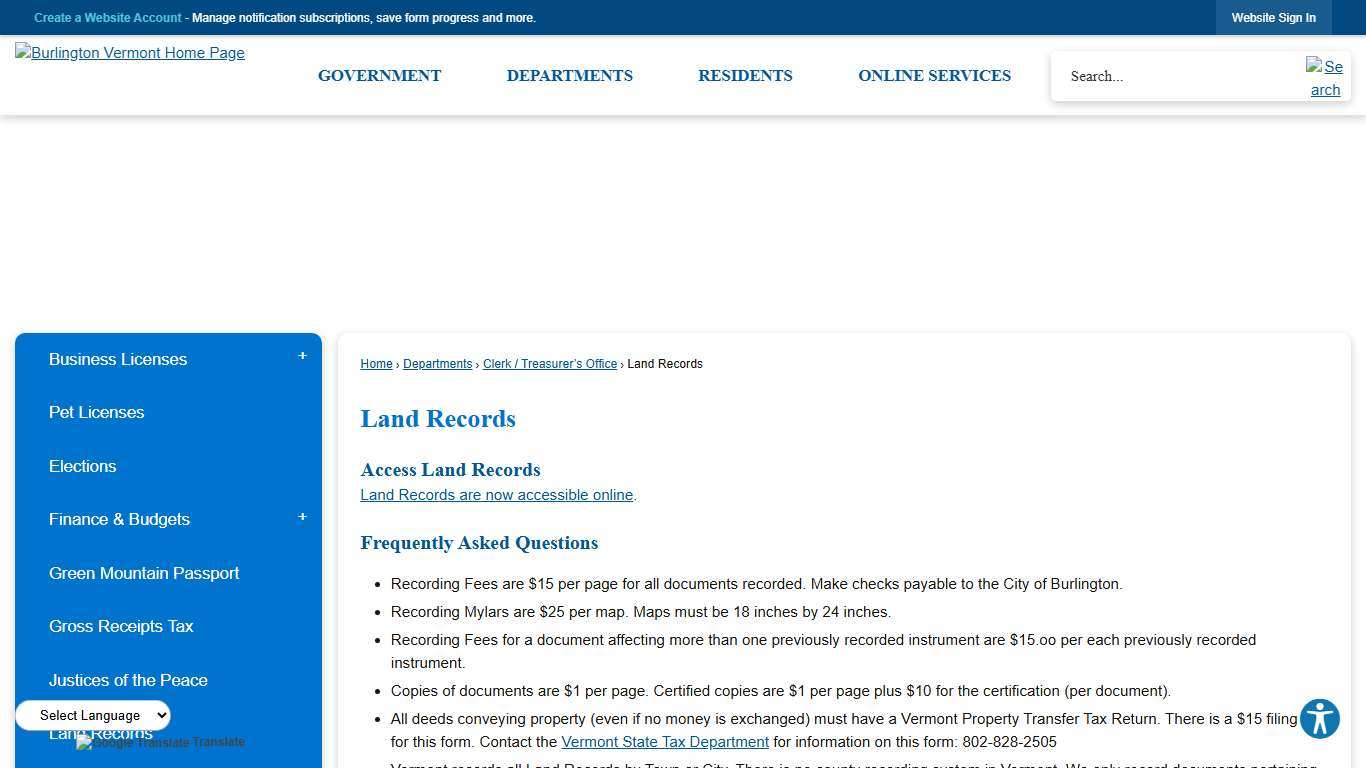Expand the Business Licenses submenu
The height and width of the screenshot is (768, 1366).
pos(302,357)
